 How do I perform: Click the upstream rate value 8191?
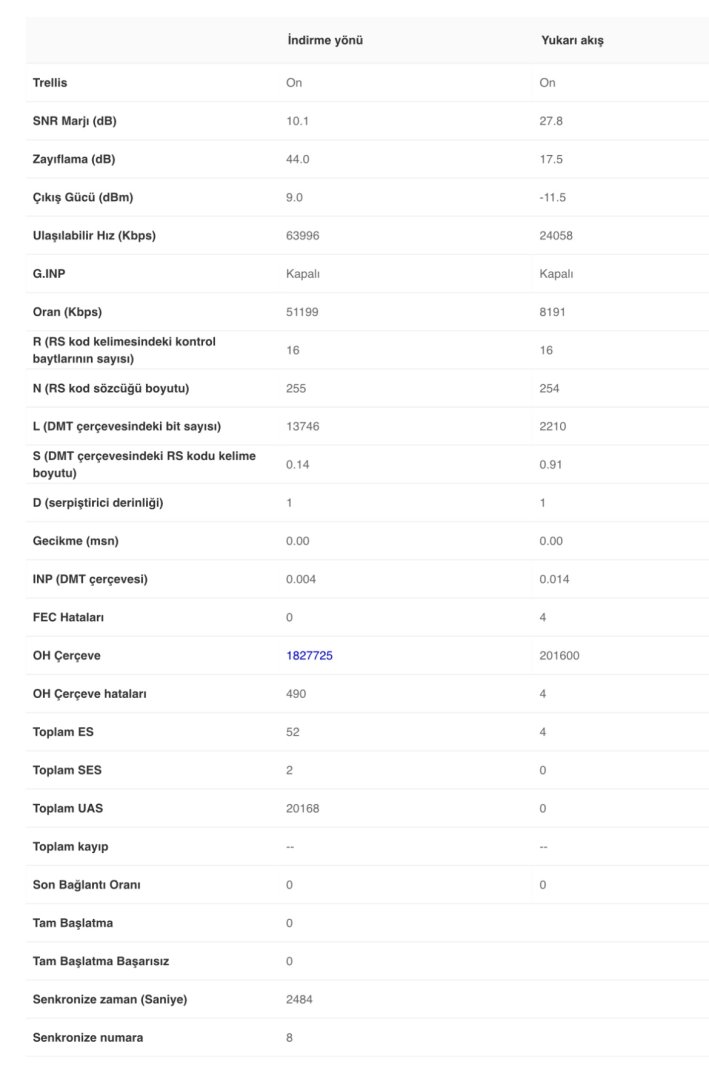tap(553, 312)
